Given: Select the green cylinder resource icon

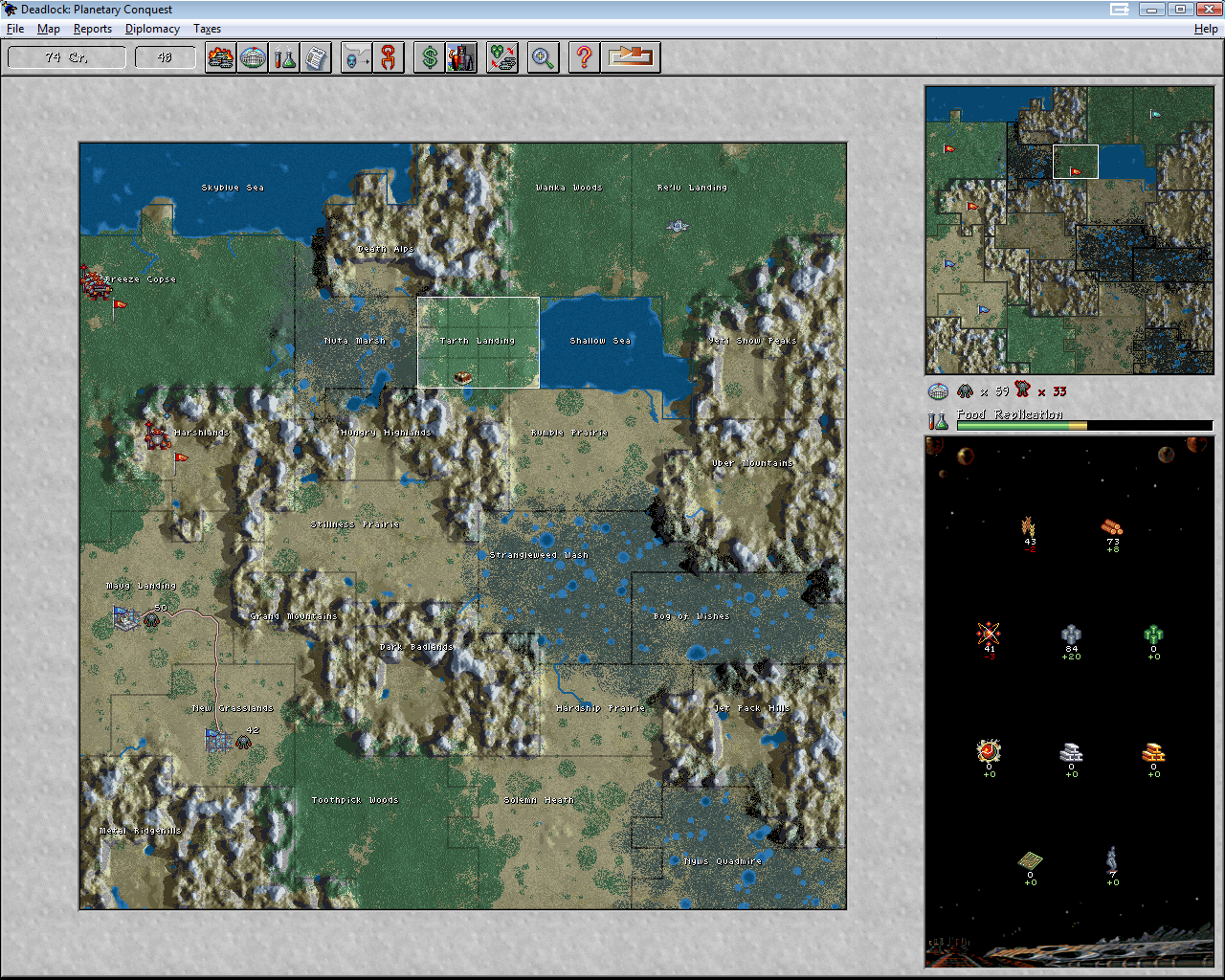Looking at the screenshot, I should point(1153,634).
